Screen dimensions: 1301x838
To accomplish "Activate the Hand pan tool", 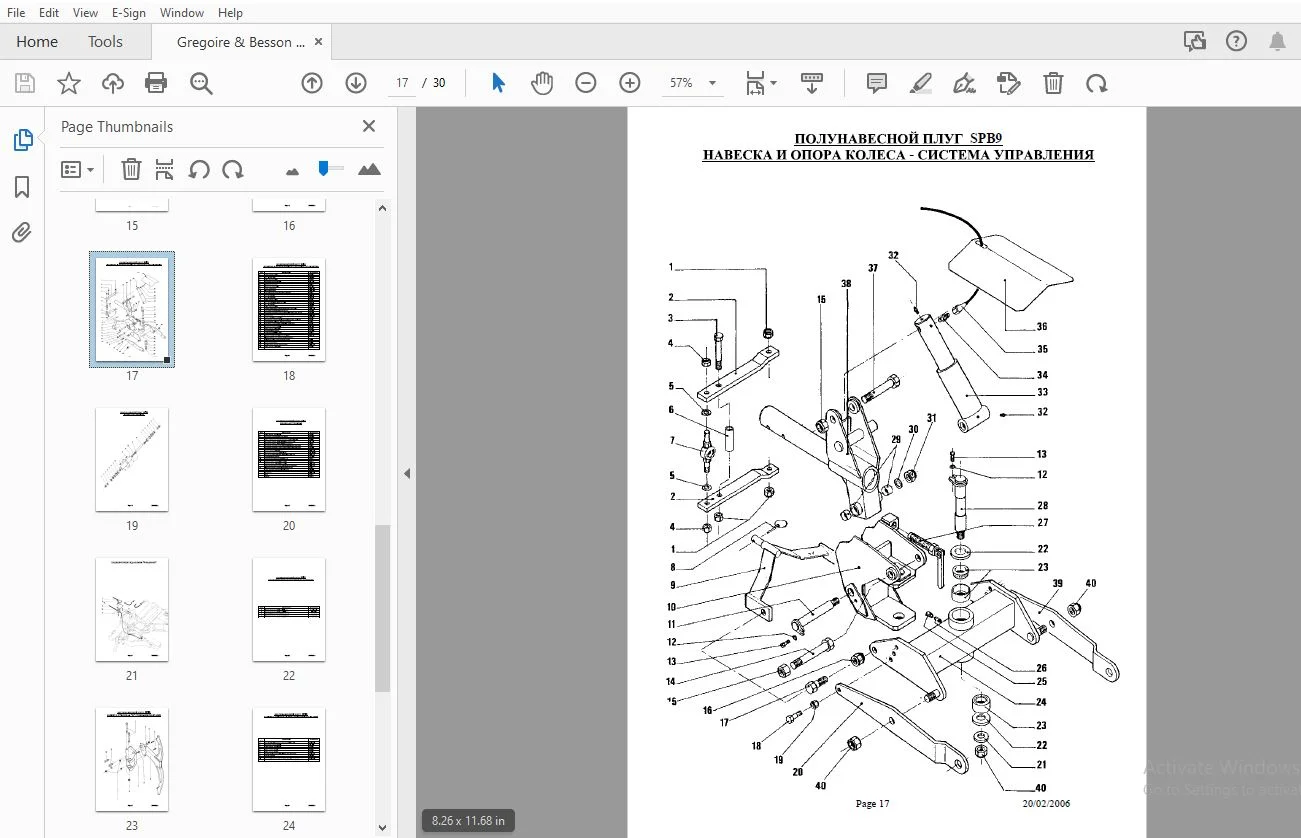I will pyautogui.click(x=542, y=83).
